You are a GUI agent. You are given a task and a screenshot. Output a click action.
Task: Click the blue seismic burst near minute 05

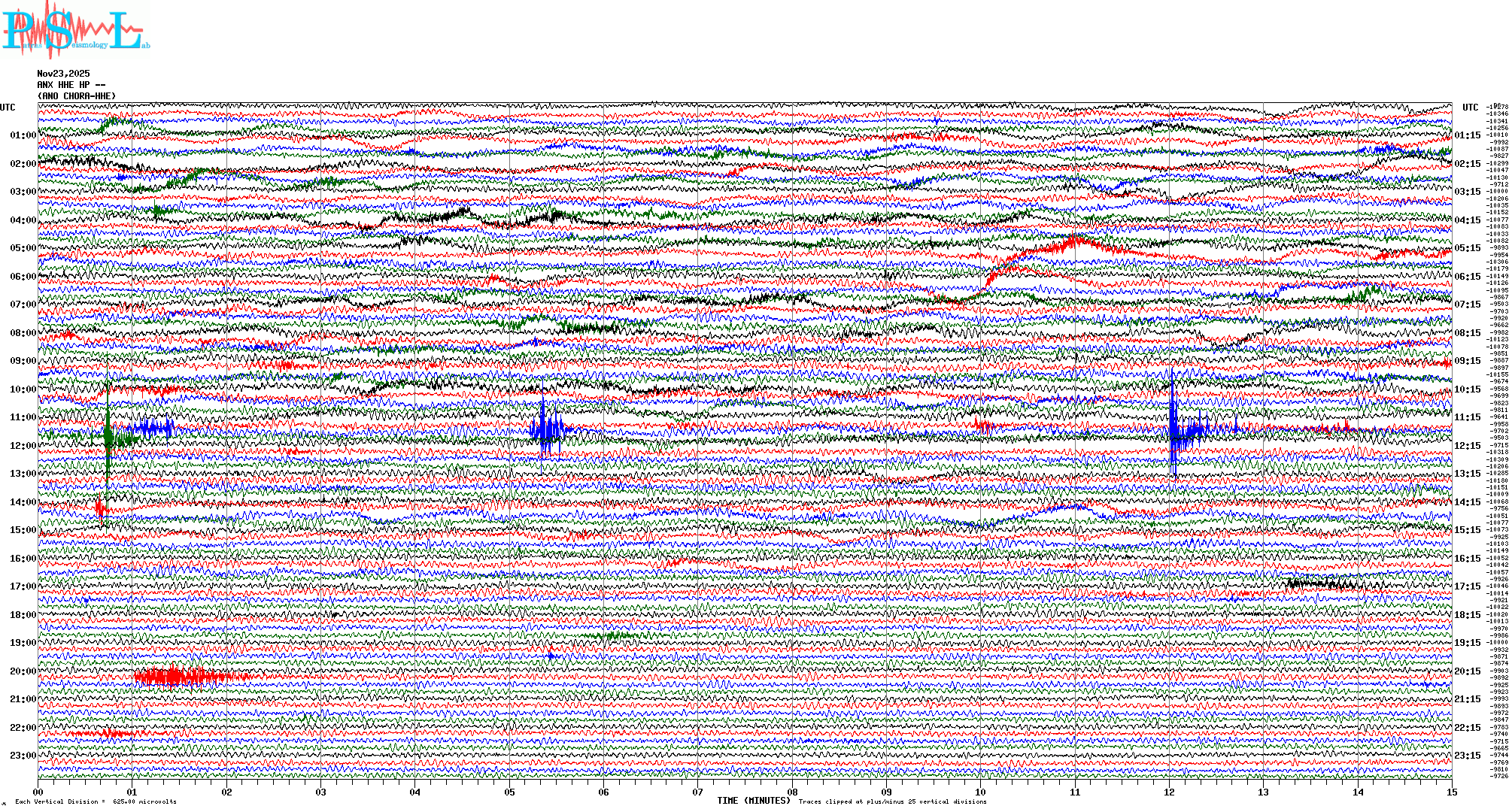pyautogui.click(x=547, y=430)
